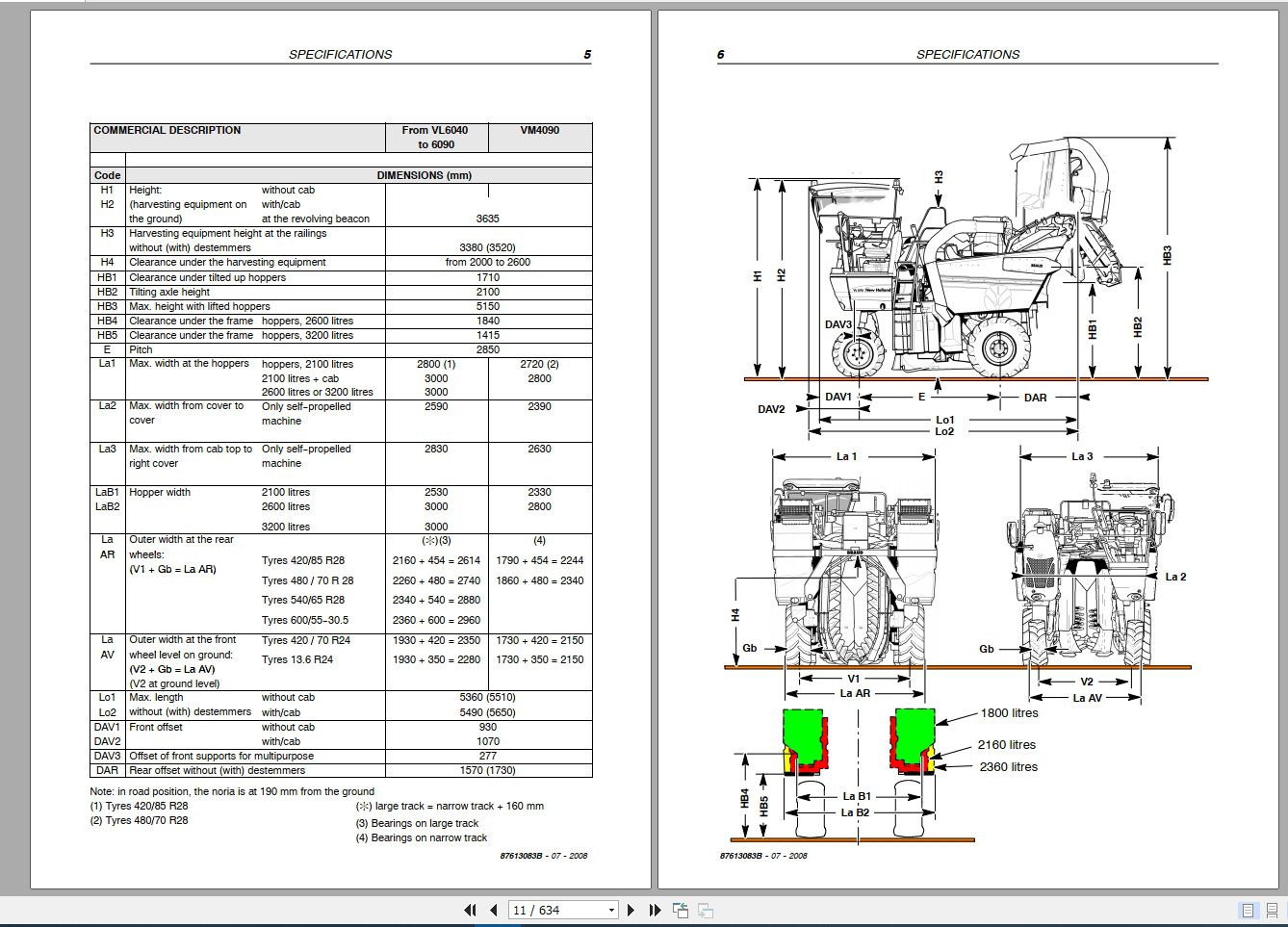
Task: Open the page number dropdown arrow
Action: tap(611, 910)
